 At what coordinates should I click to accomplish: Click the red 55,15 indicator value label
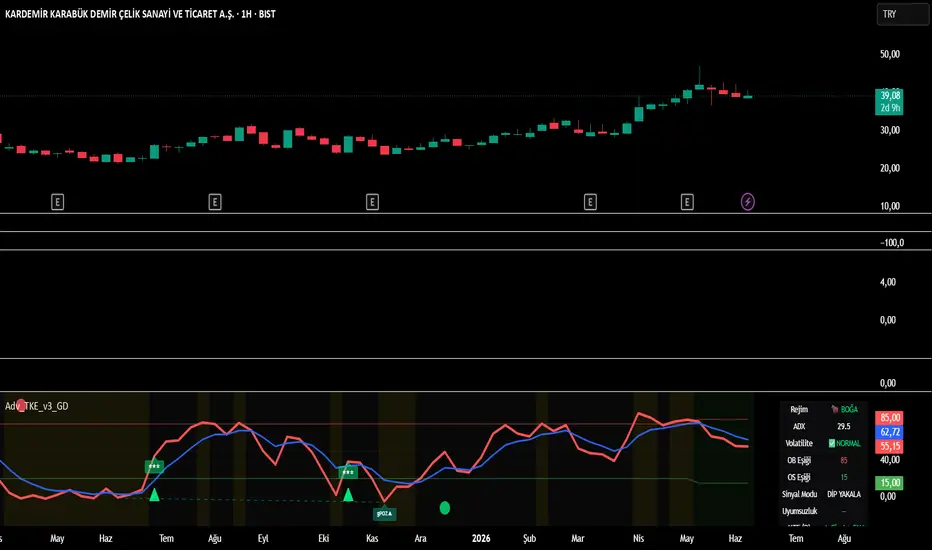(x=890, y=446)
